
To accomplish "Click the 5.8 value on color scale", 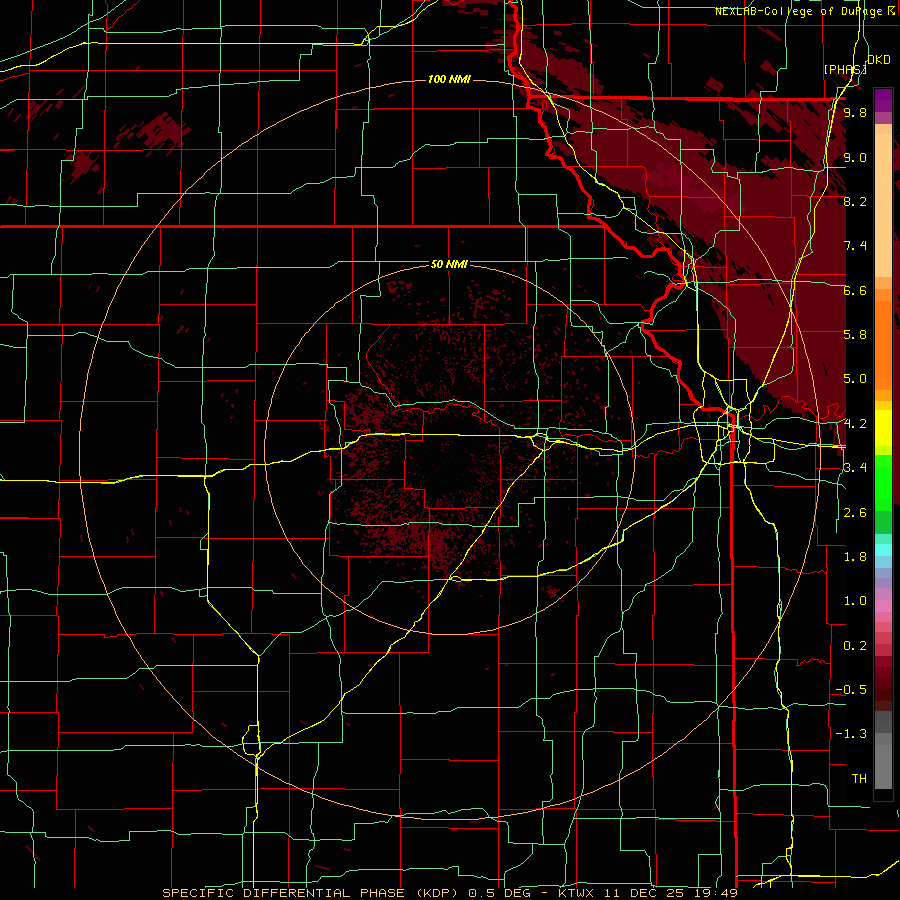I will pos(855,335).
